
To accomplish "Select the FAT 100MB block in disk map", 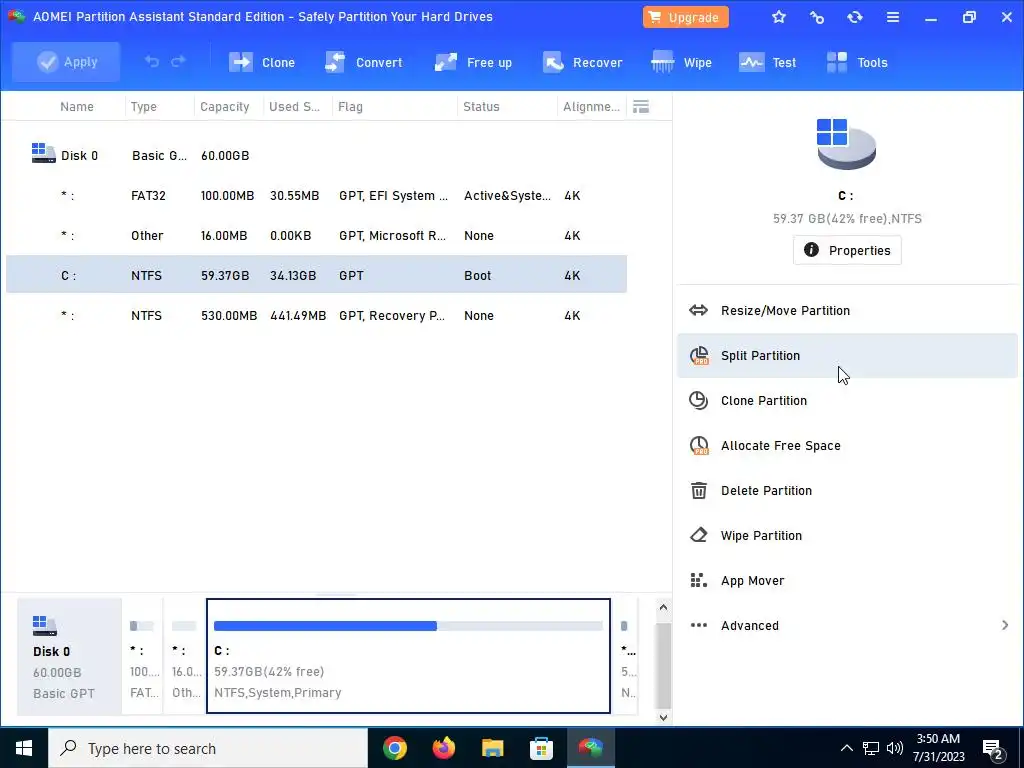I will click(x=142, y=656).
